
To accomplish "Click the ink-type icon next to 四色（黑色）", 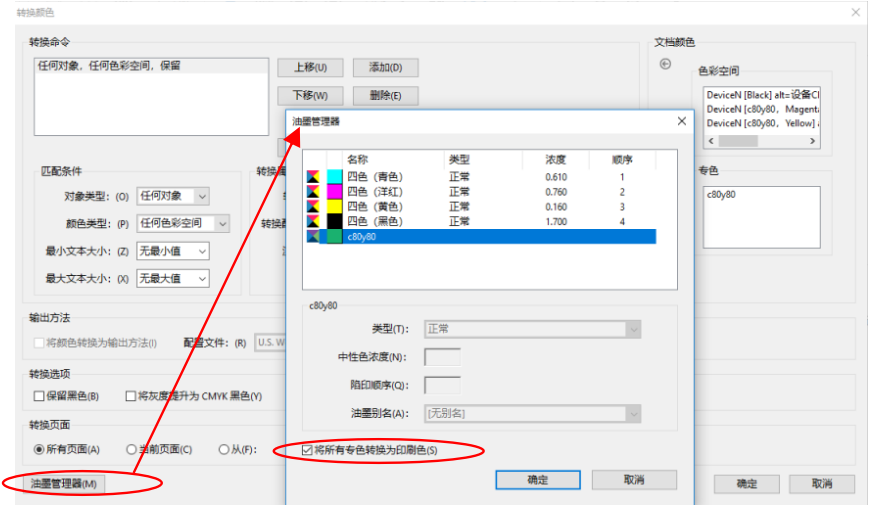I will 313,221.
